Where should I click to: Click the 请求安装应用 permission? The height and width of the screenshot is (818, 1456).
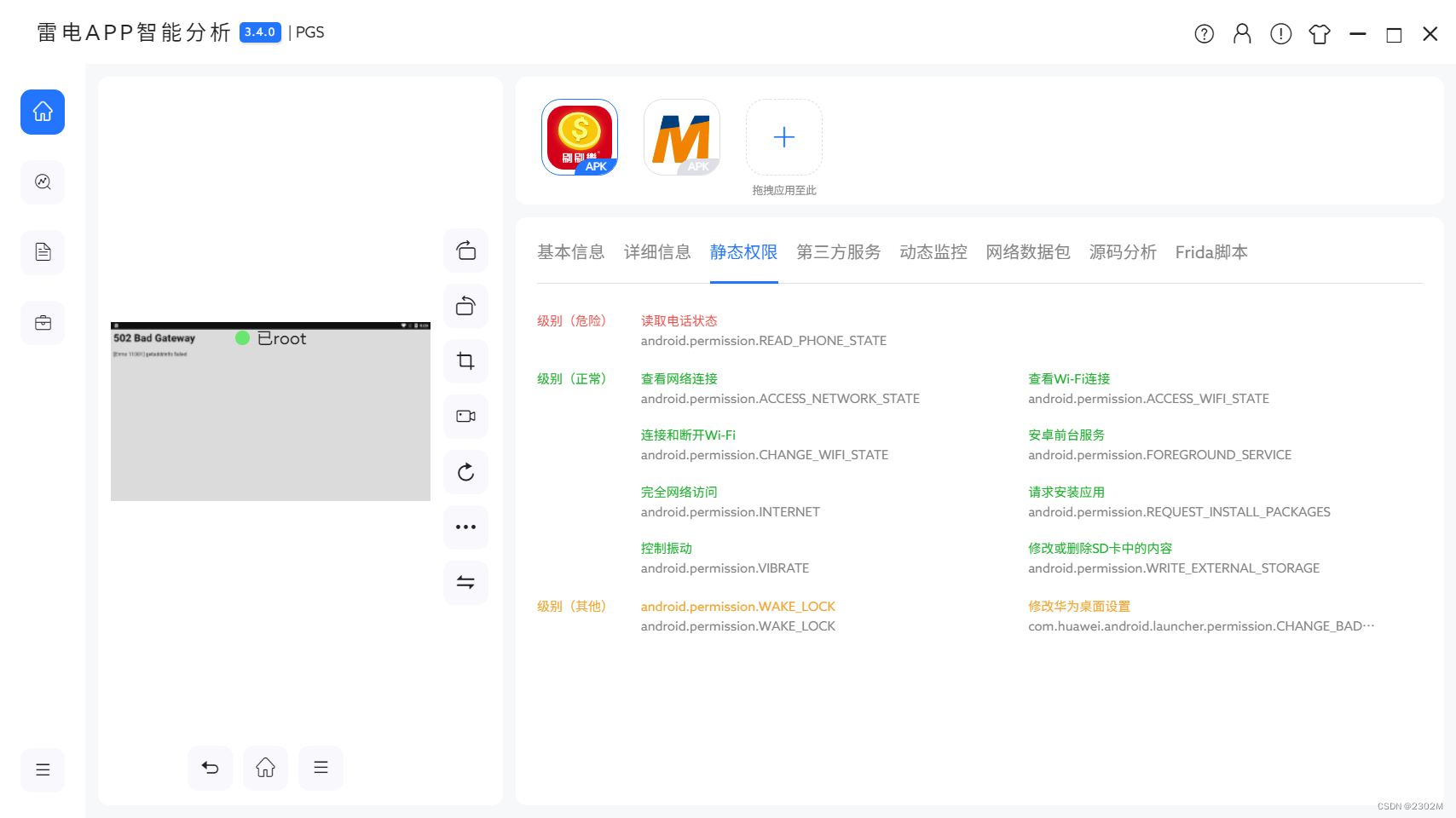coord(1066,493)
